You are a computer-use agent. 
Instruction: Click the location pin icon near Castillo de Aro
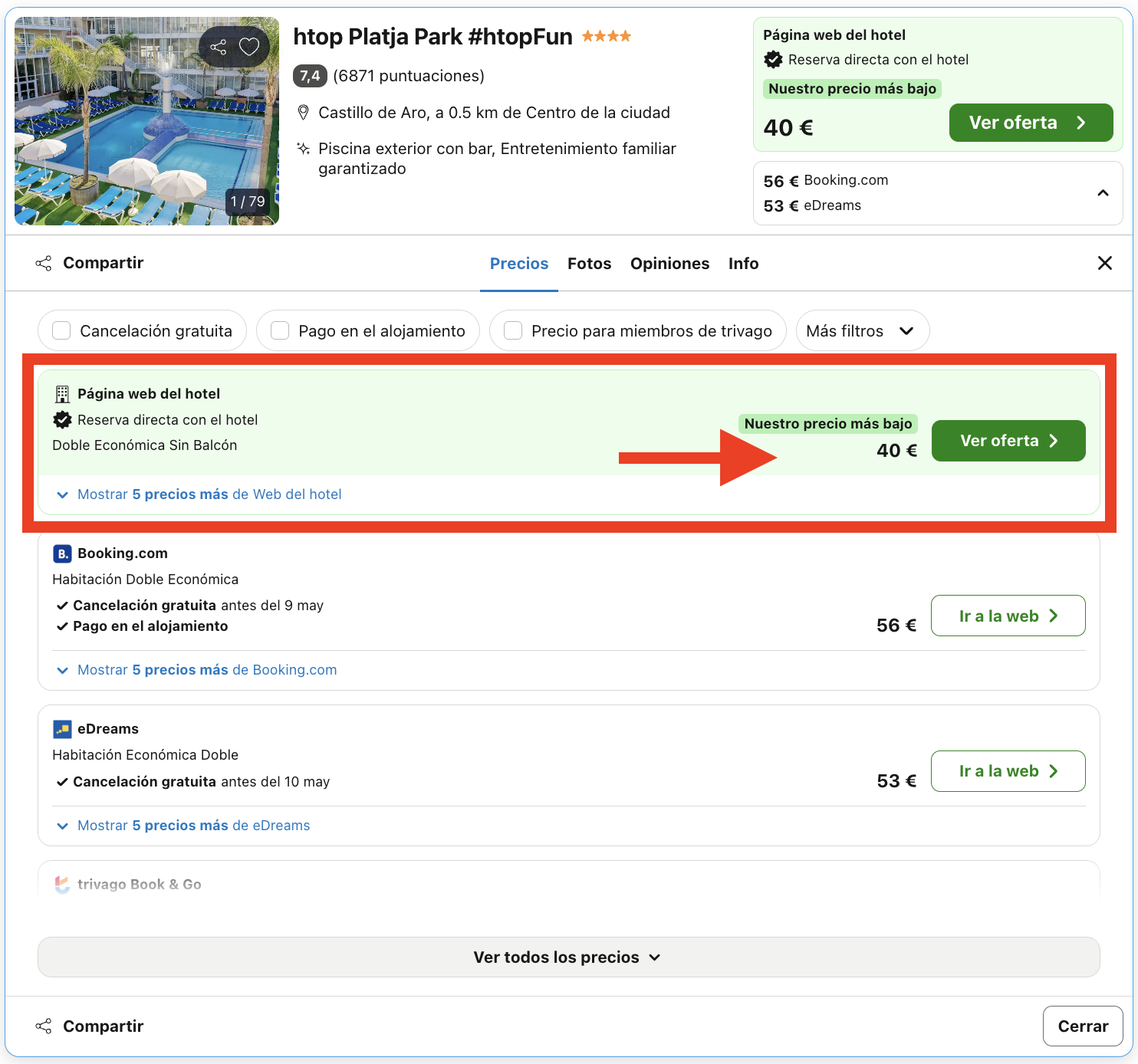[304, 113]
